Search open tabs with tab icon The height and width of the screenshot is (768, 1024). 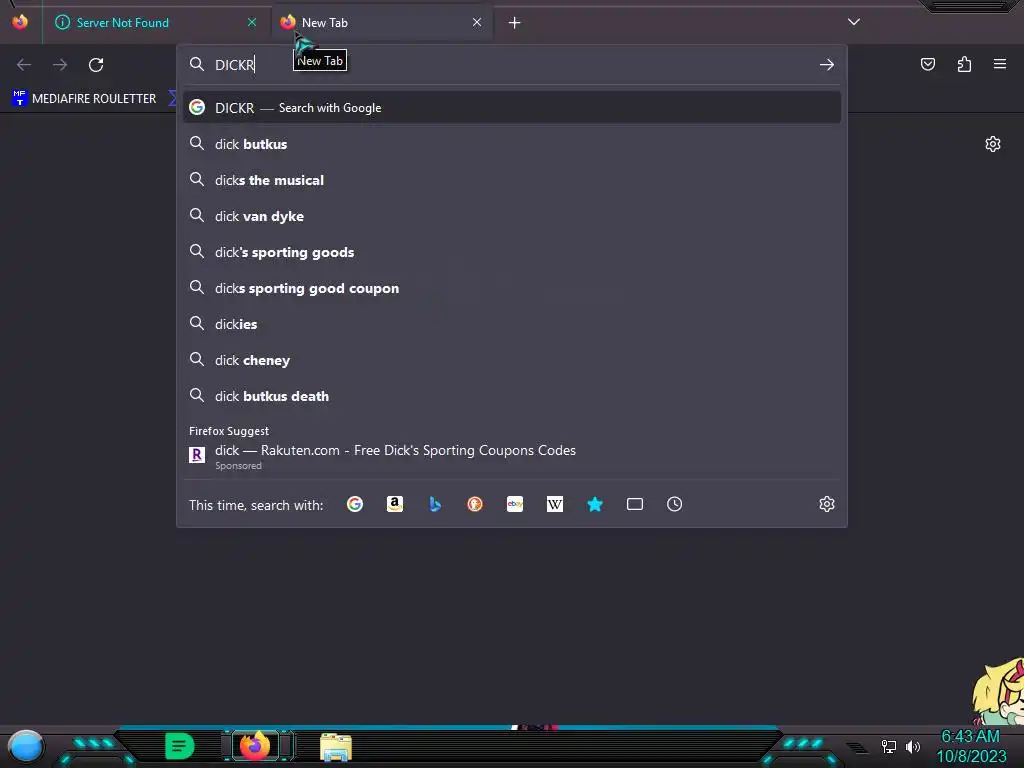[635, 504]
